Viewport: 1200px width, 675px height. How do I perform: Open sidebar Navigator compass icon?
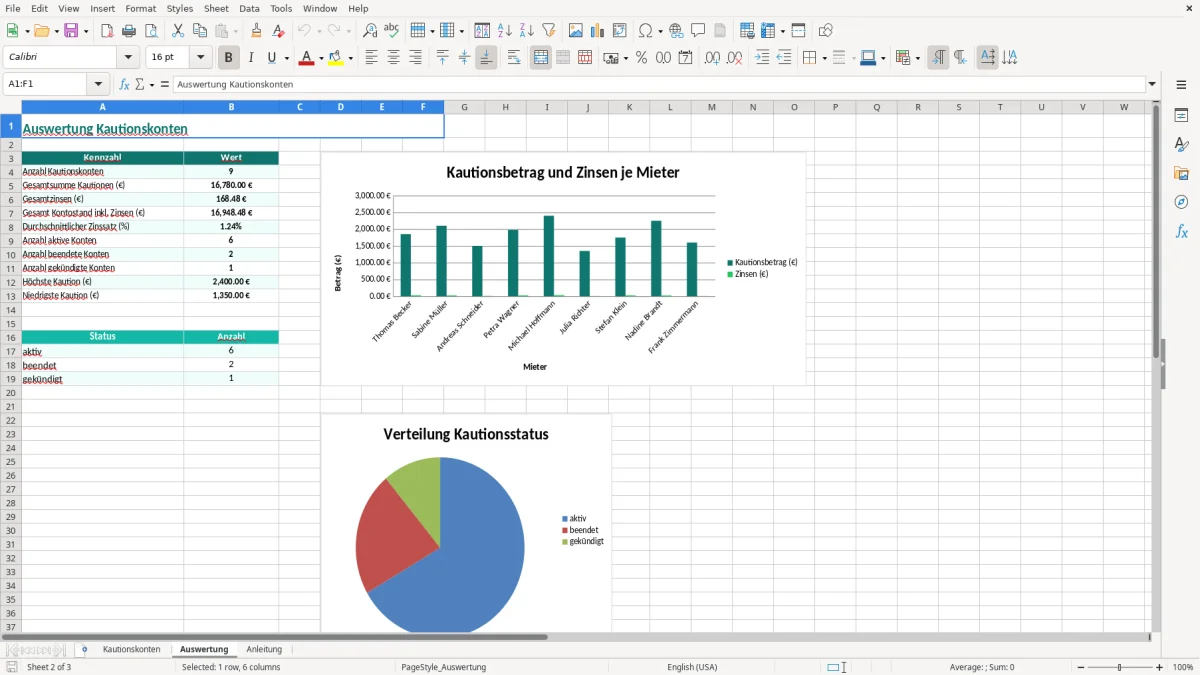1181,203
